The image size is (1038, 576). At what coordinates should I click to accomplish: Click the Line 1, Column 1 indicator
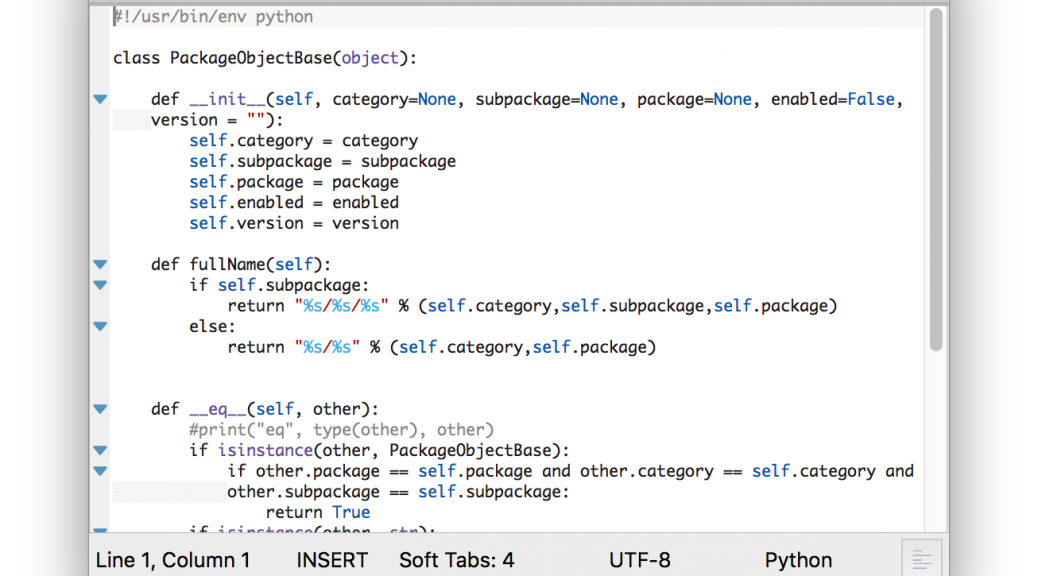[x=173, y=560]
